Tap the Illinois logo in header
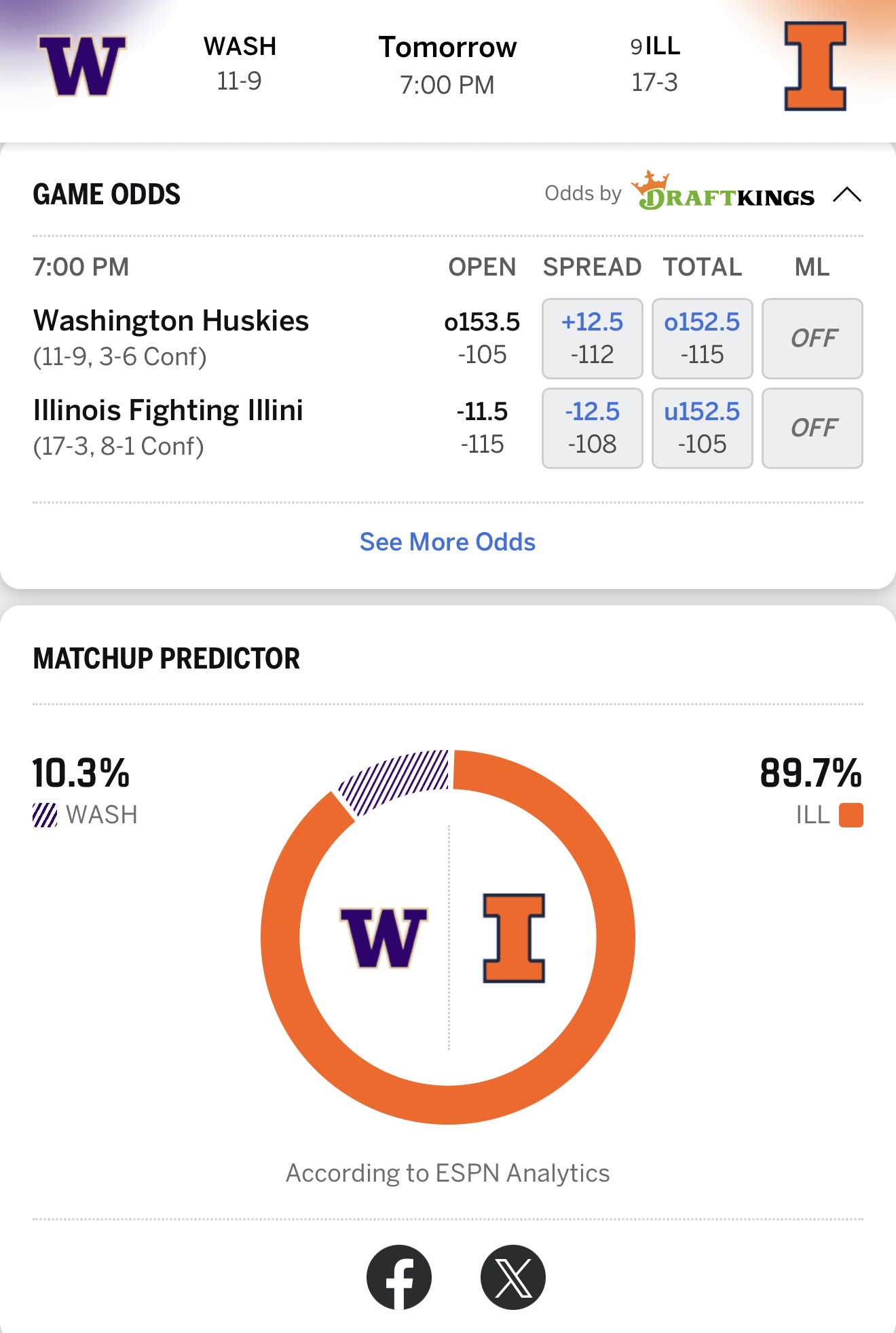The width and height of the screenshot is (896, 1333). pyautogui.click(x=815, y=66)
